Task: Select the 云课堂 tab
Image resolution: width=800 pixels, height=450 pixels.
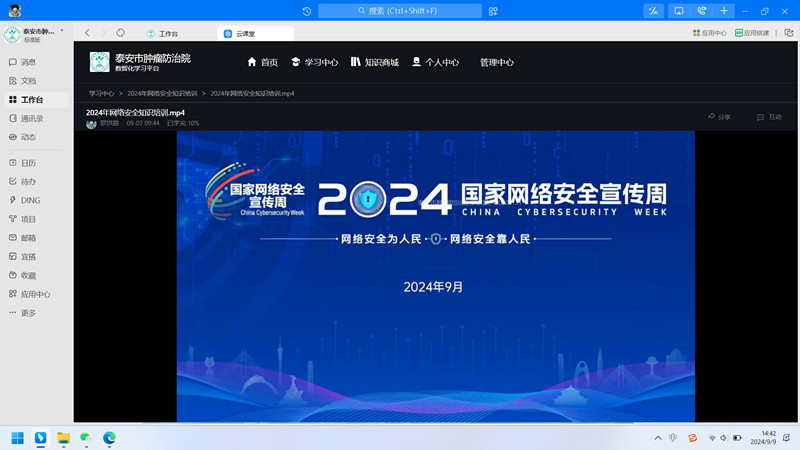Action: [255, 34]
